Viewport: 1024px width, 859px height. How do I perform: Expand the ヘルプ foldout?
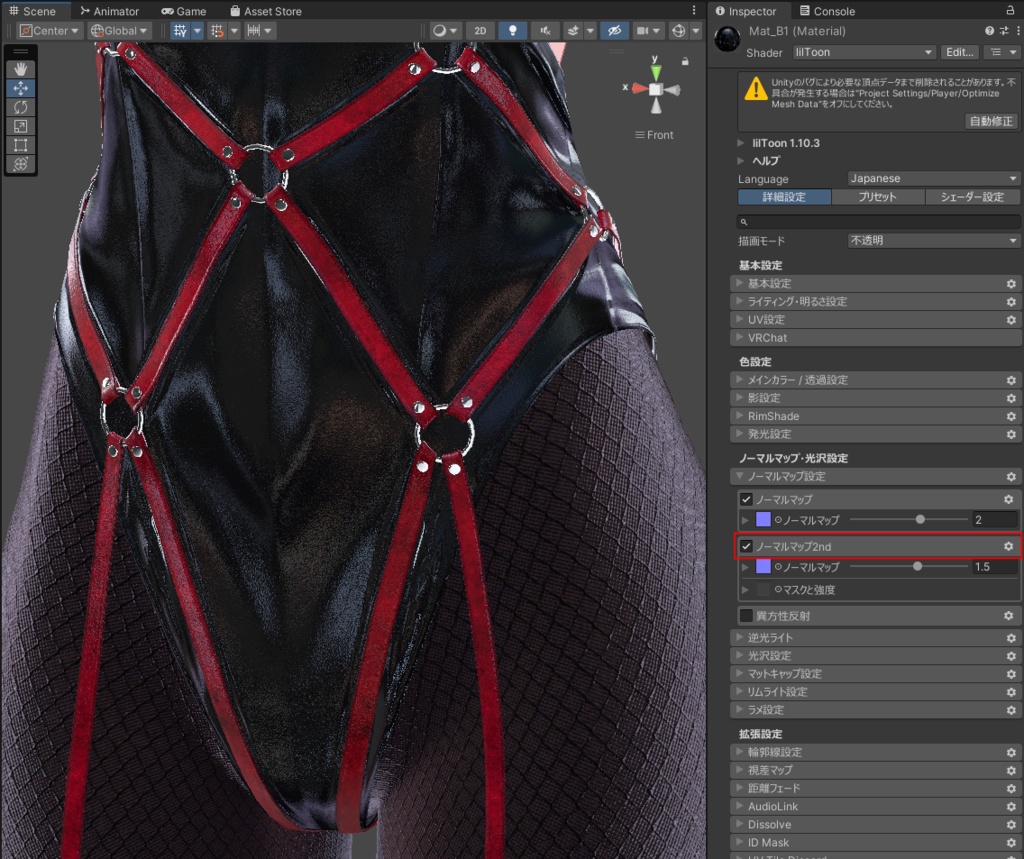point(741,160)
